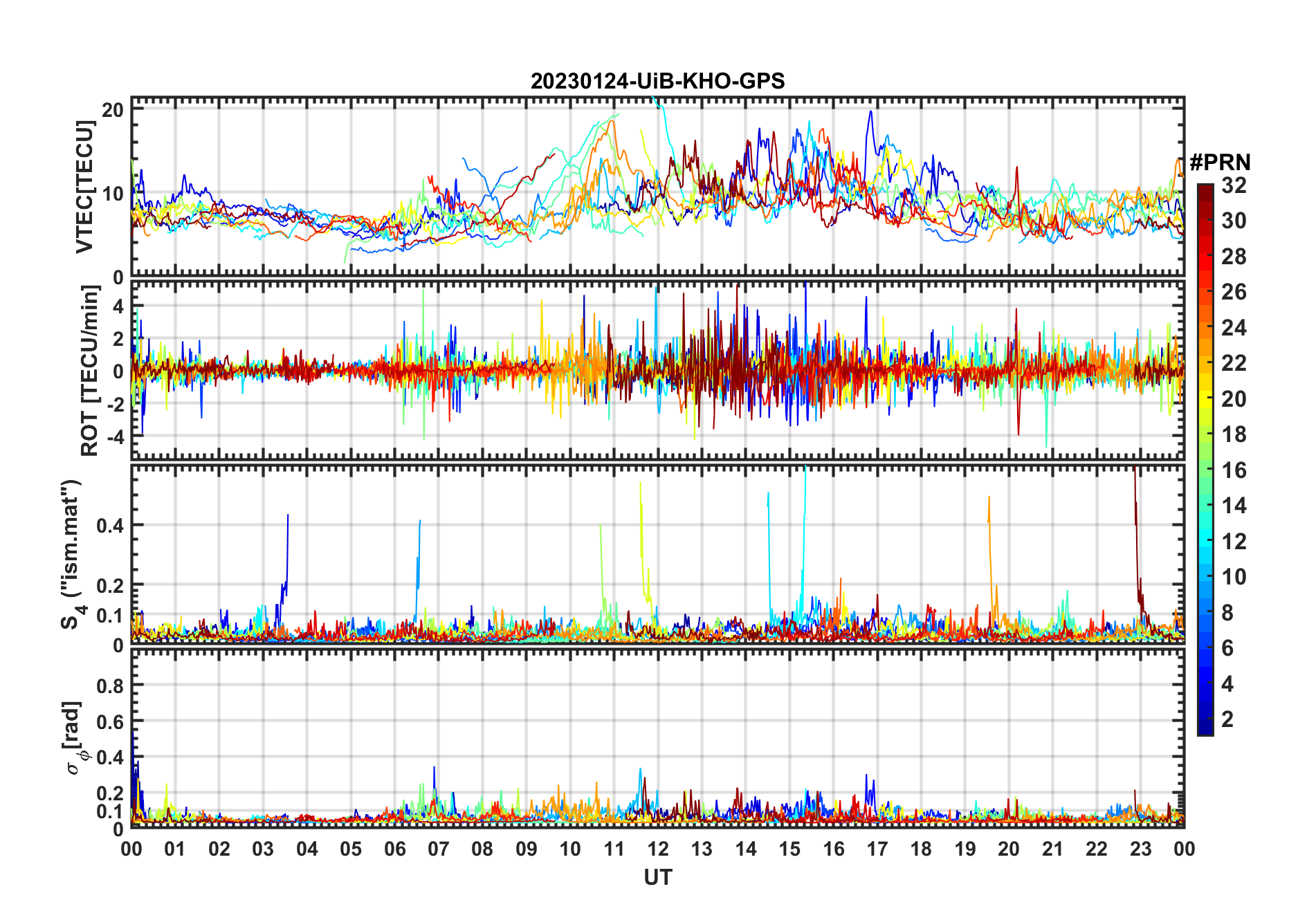Click colorbar tick label 26

coord(1234,292)
